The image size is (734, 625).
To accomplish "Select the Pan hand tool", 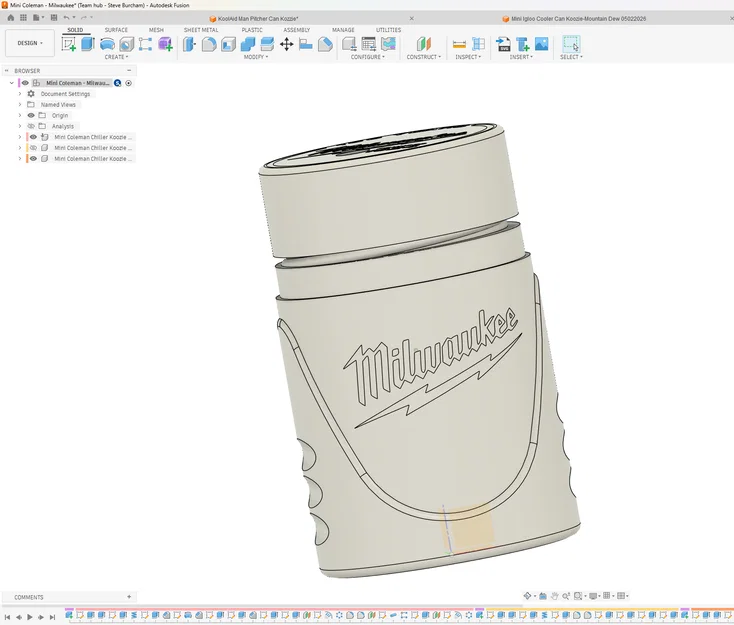I will click(x=555, y=596).
